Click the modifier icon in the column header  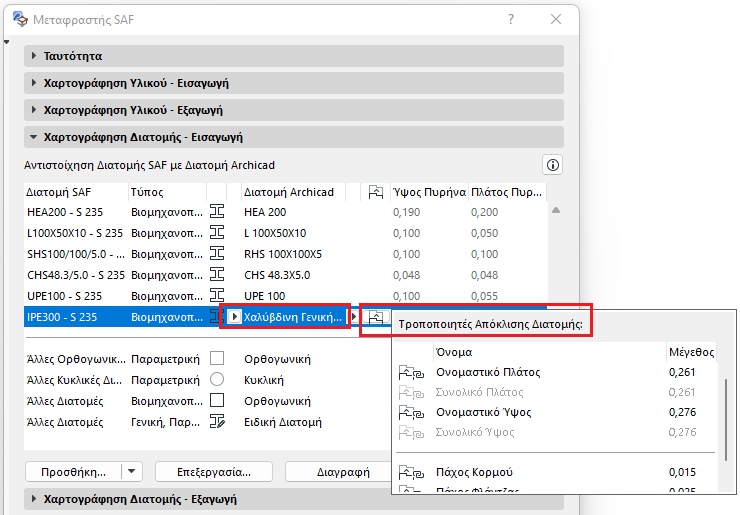tap(376, 192)
